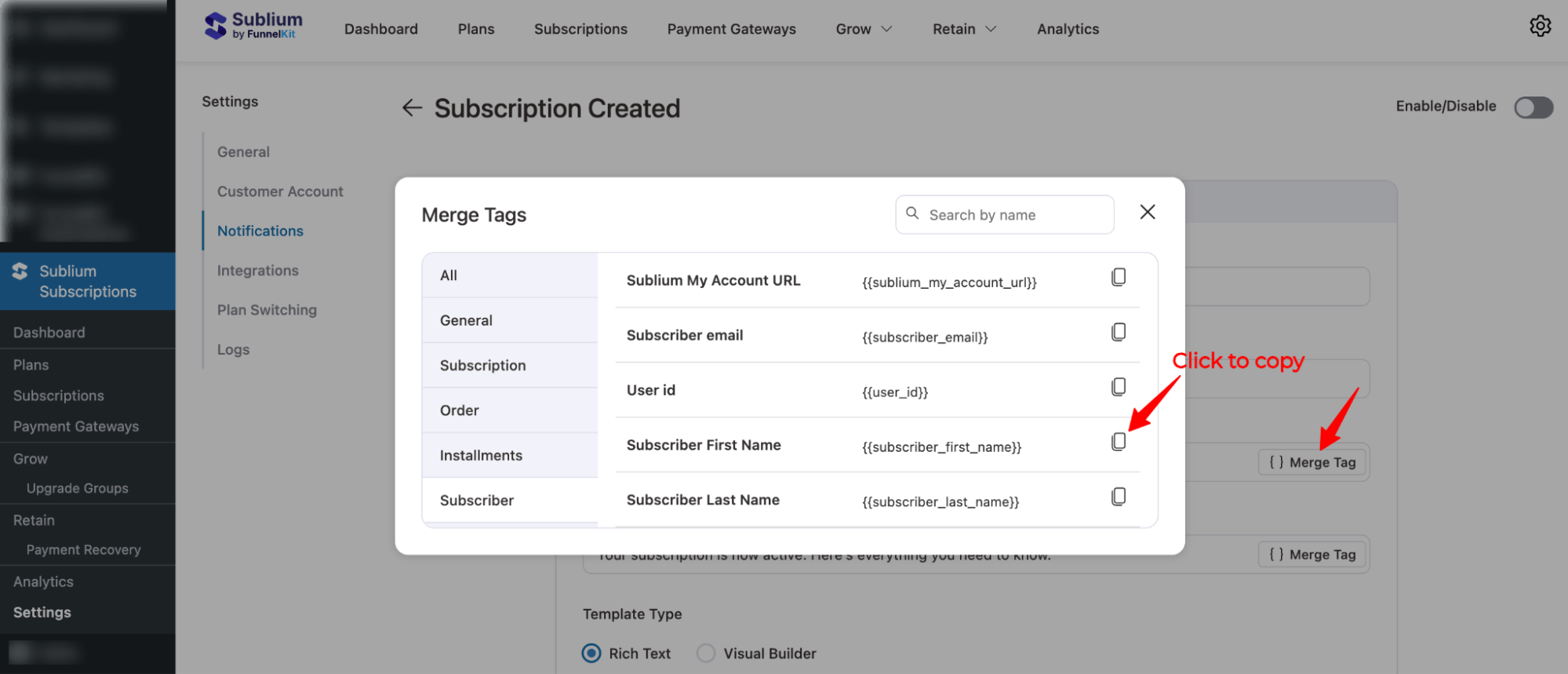The image size is (1568, 674).
Task: Open Logs settings section
Action: click(x=233, y=350)
